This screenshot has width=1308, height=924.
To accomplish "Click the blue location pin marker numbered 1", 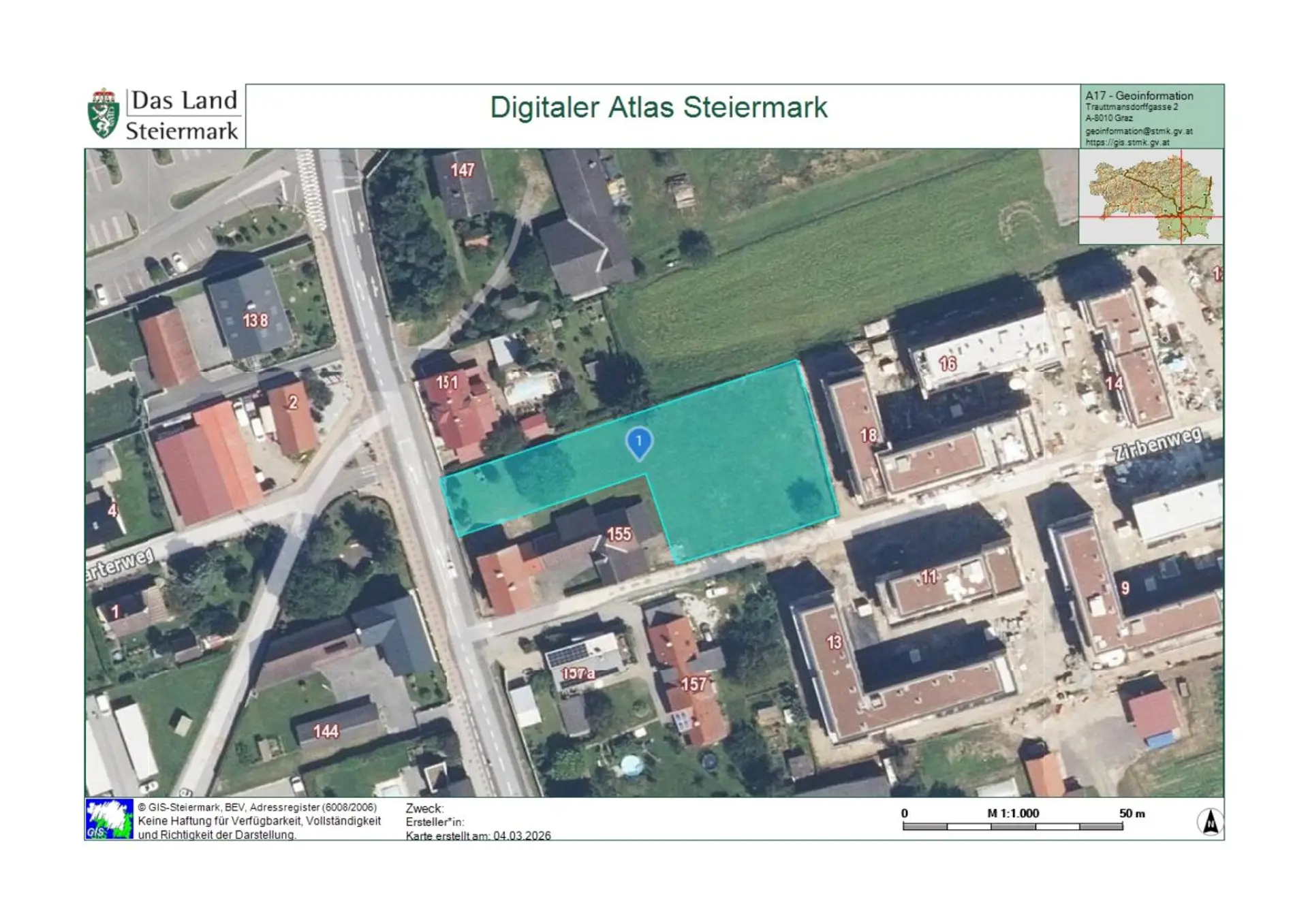I will pos(639,443).
